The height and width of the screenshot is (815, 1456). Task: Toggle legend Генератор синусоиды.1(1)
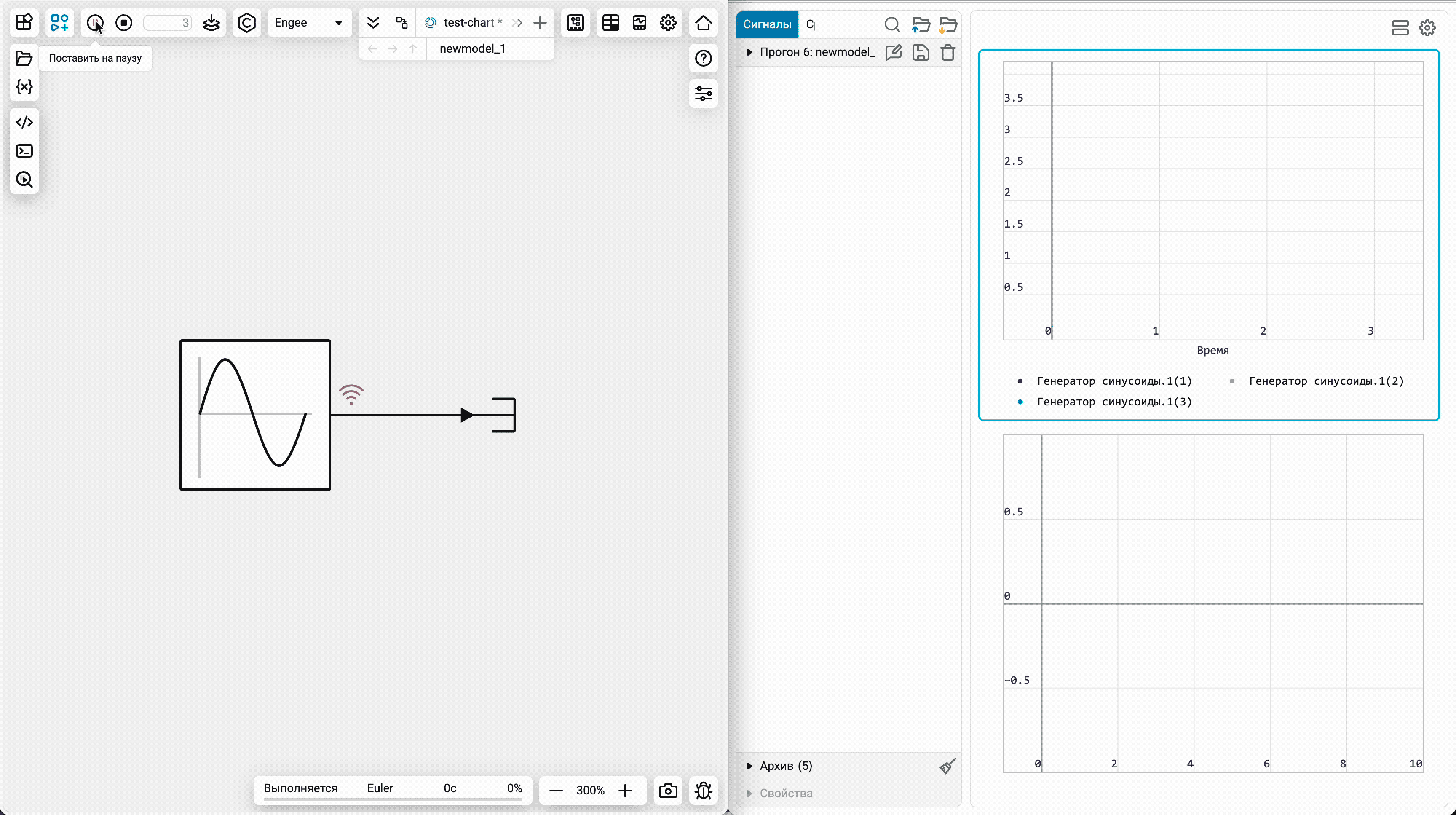1105,381
